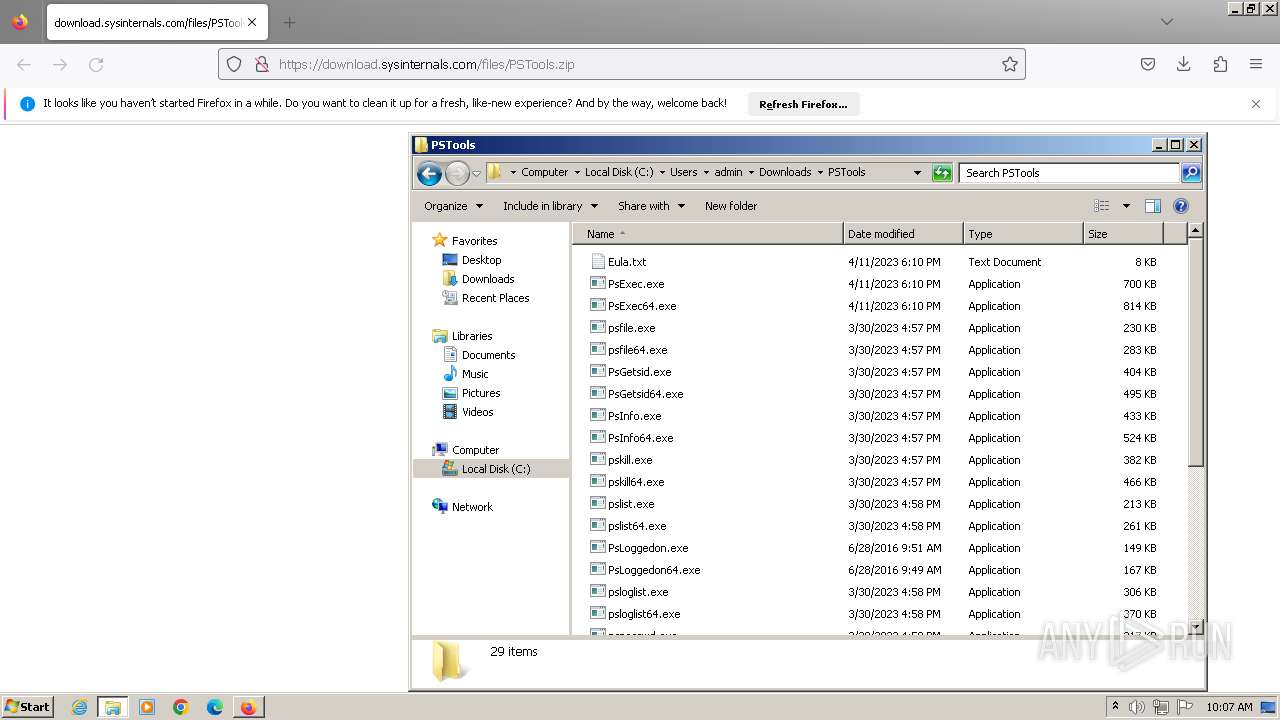Select the psloglist64.exe file

tap(644, 614)
